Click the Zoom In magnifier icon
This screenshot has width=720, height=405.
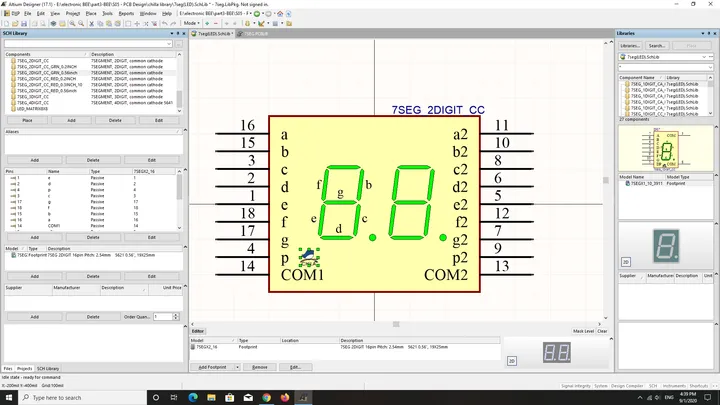[x=72, y=23]
